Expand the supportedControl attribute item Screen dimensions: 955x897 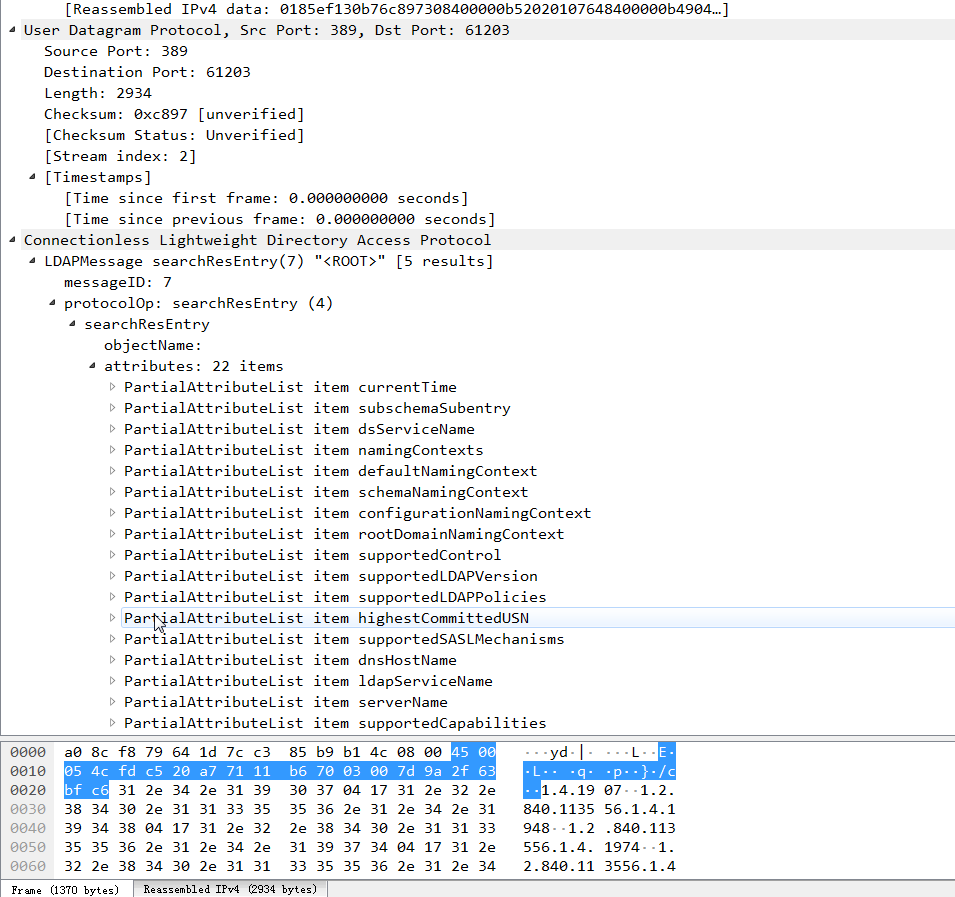click(112, 555)
